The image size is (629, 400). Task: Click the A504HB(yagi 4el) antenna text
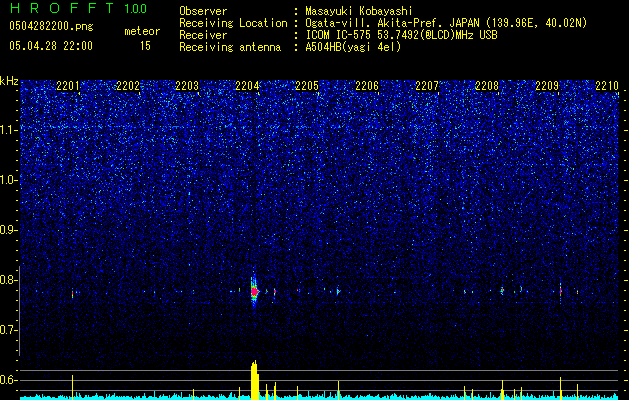click(353, 47)
